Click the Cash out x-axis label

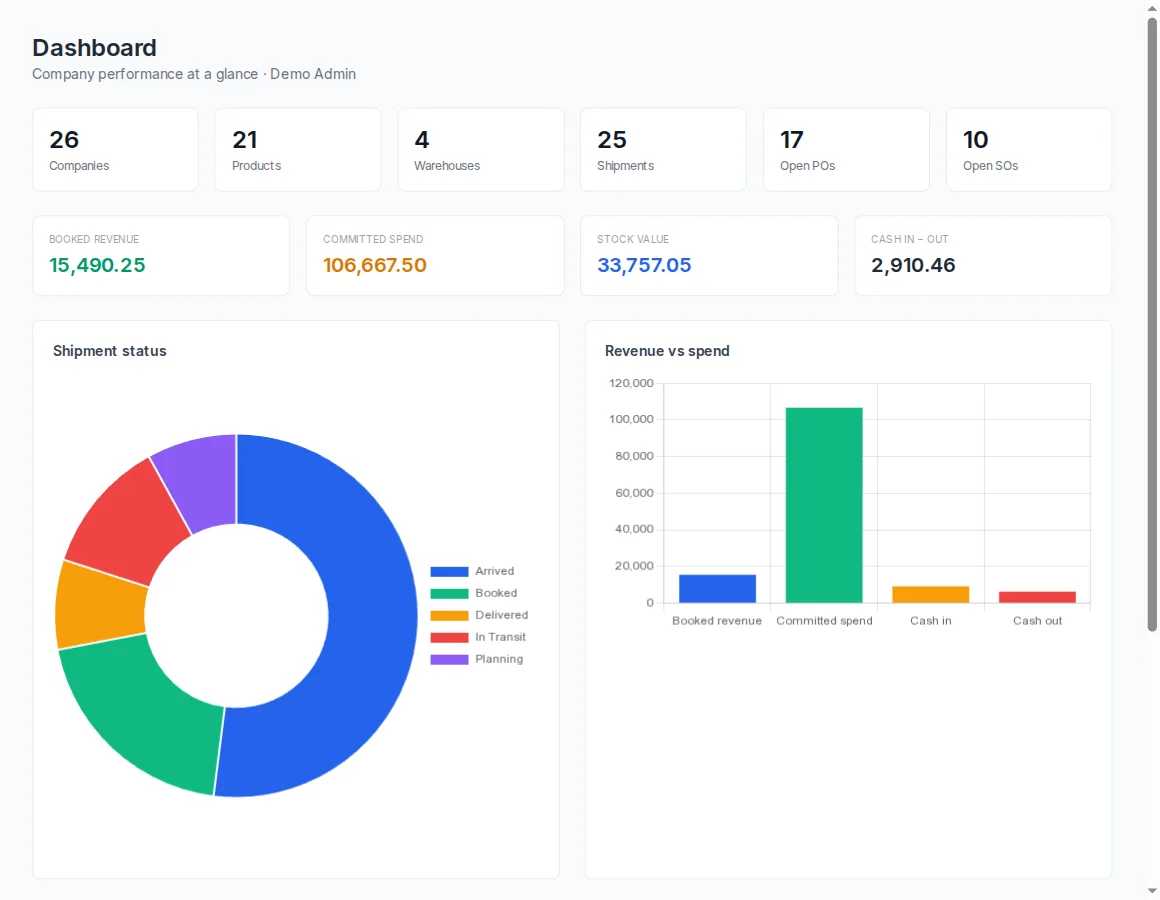tap(1037, 621)
